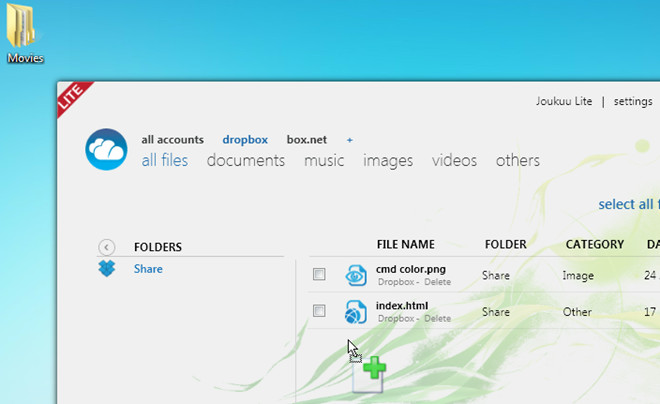
Task: Click Delete under cmd color.png
Action: coord(437,282)
